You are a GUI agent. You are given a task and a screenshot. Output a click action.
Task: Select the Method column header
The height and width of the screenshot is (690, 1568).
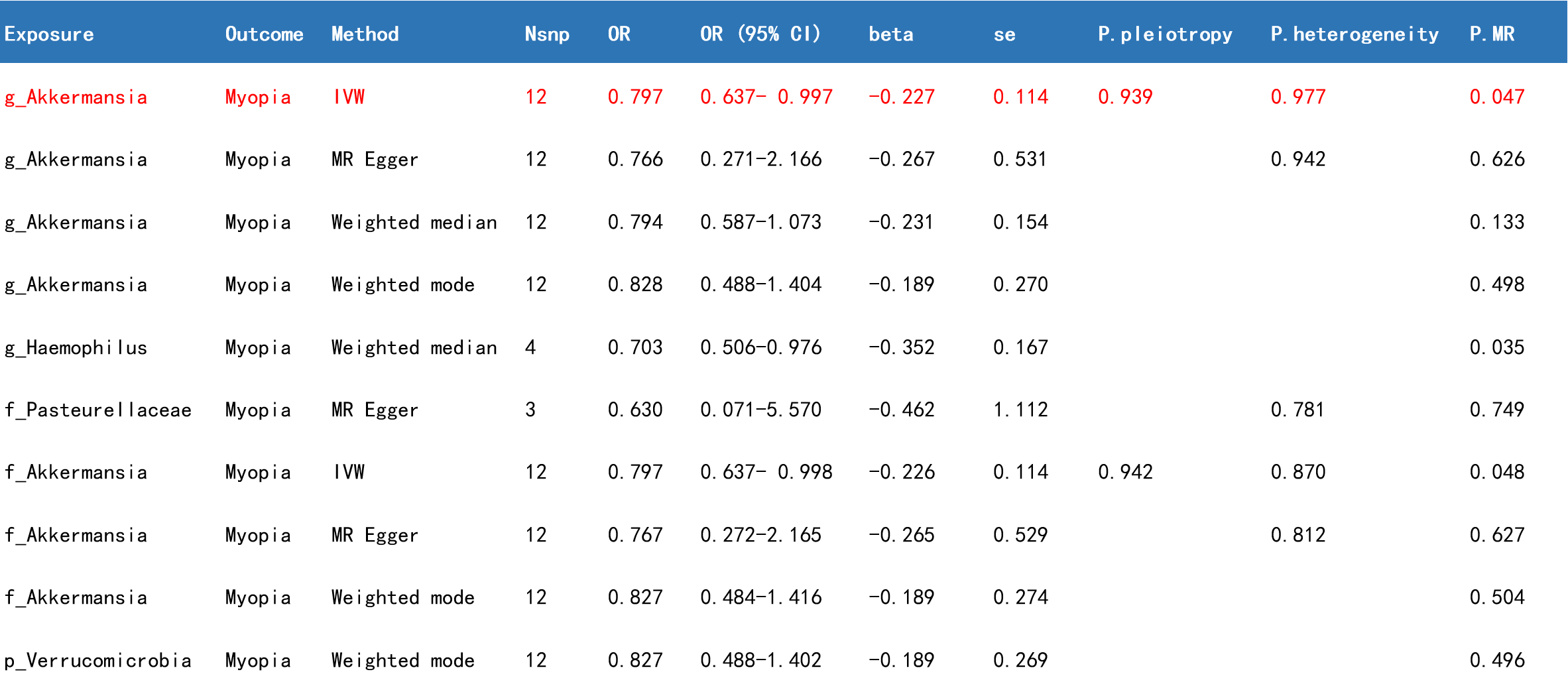coord(365,34)
